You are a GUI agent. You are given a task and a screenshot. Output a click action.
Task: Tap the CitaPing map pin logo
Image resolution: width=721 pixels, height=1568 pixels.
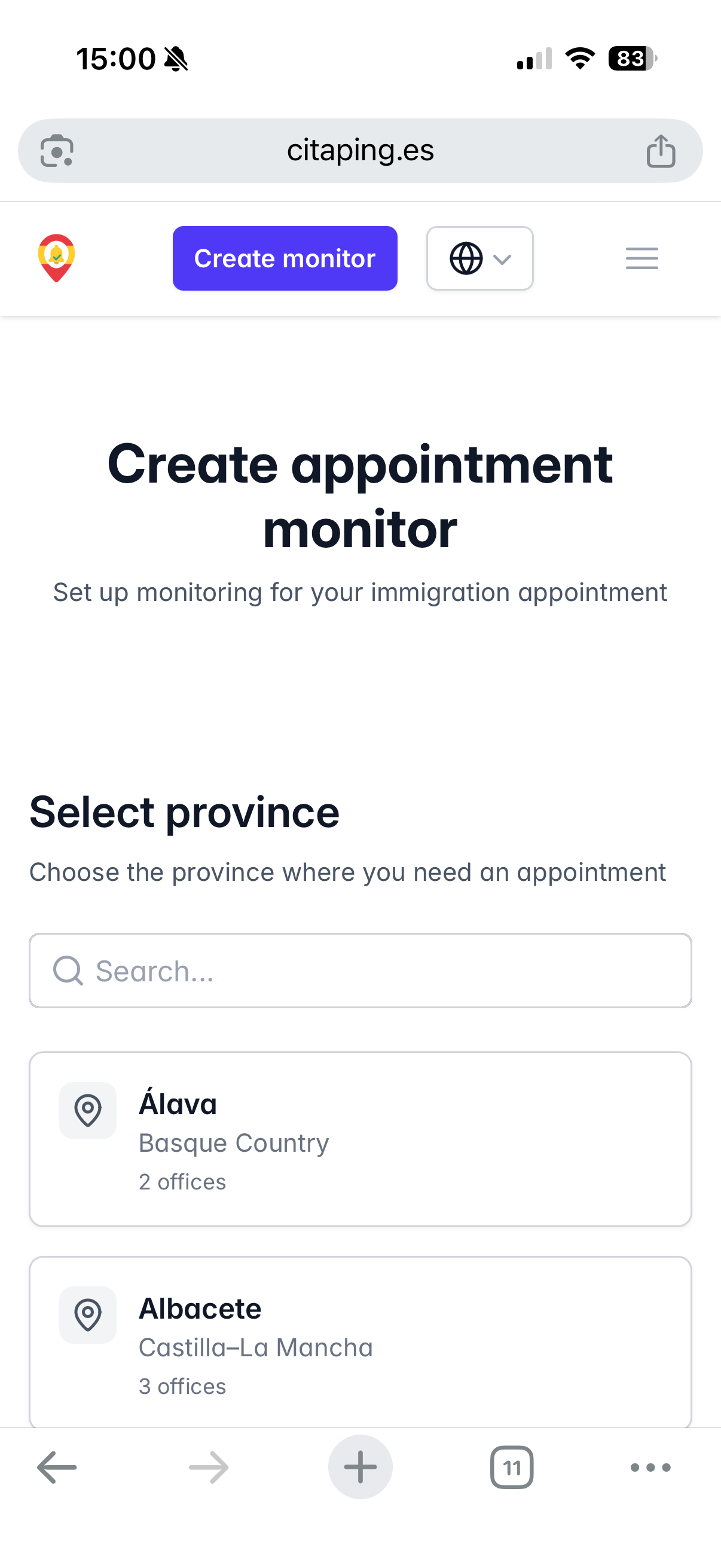click(x=57, y=258)
